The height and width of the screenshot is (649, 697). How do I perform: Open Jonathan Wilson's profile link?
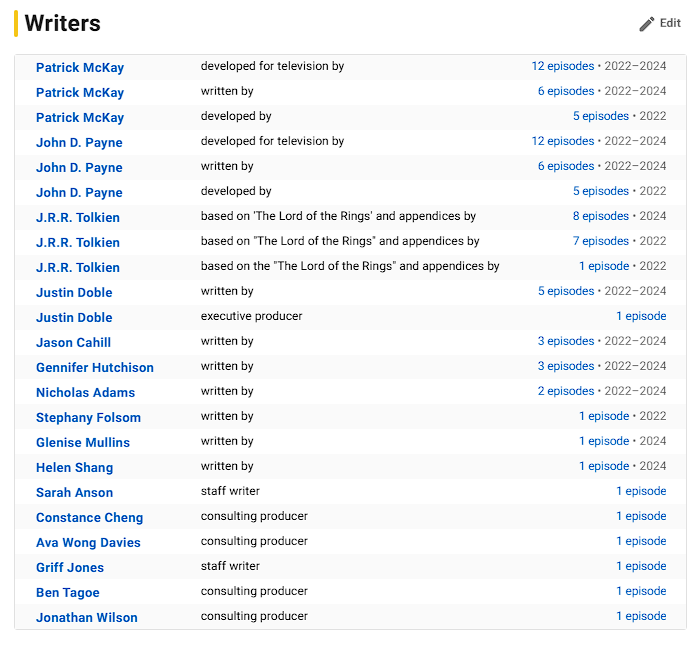87,617
